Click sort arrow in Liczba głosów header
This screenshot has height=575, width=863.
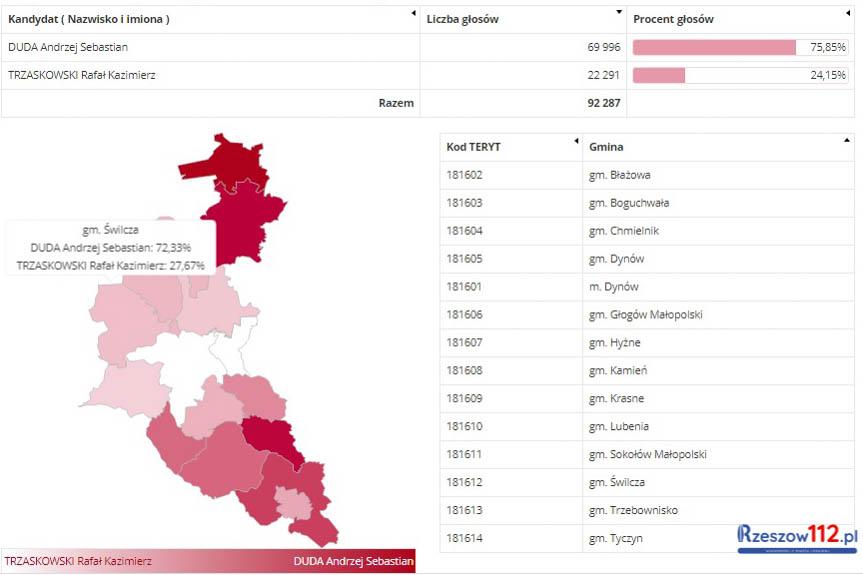point(620,13)
